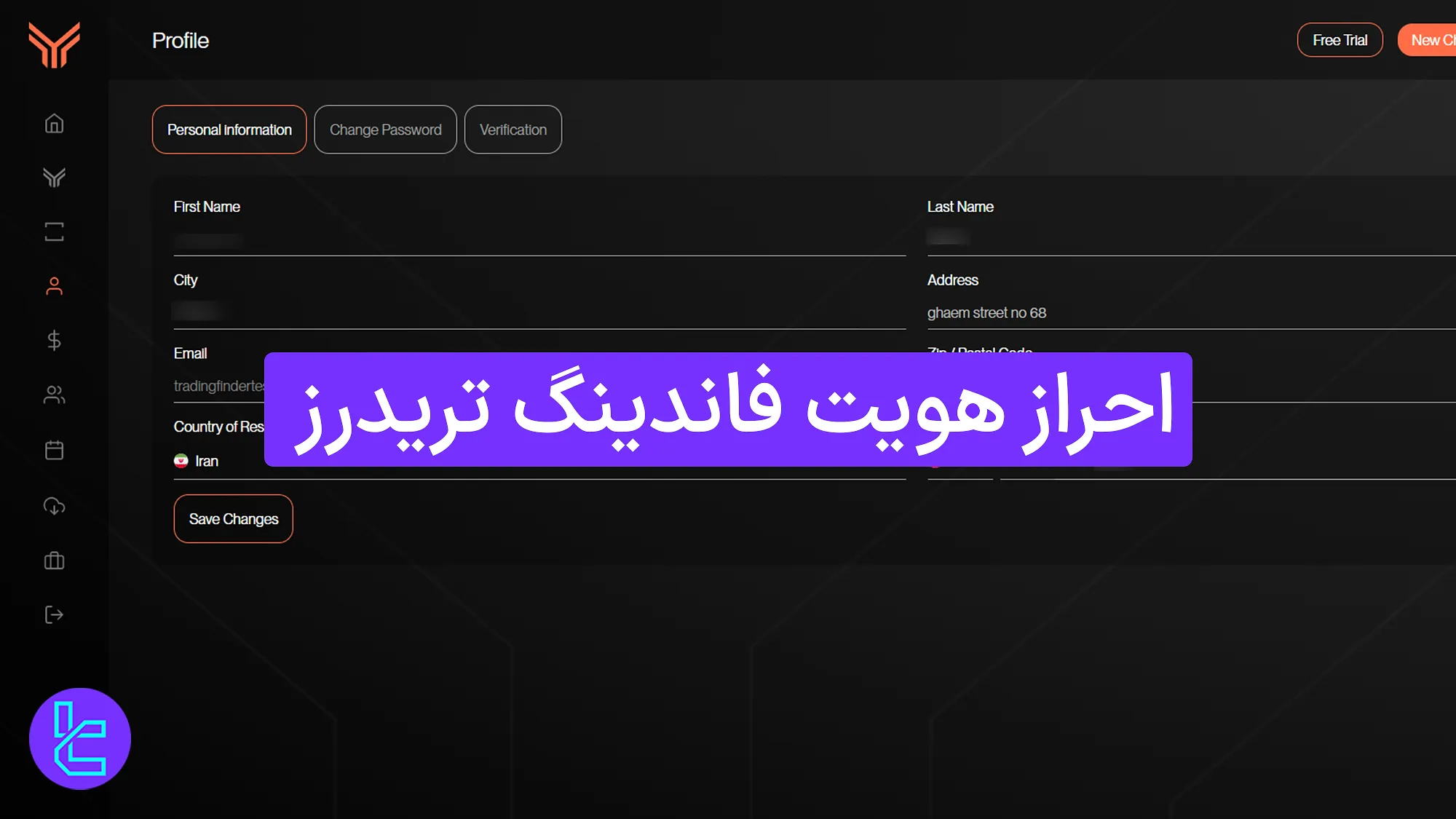The width and height of the screenshot is (1456, 819).
Task: Select the Funding Traders logo icon in sidebar
Action: coord(54,177)
